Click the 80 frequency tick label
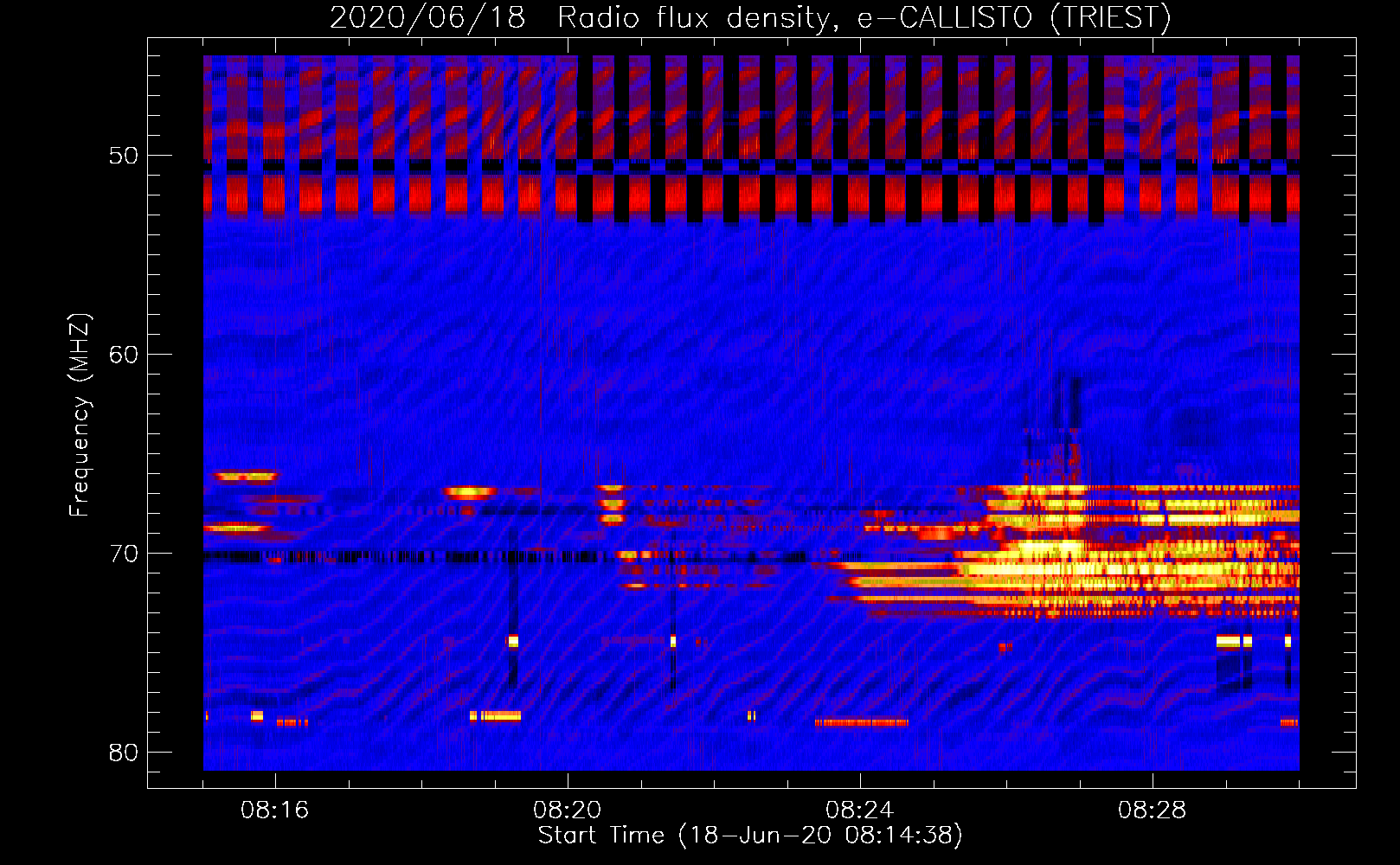 (124, 753)
